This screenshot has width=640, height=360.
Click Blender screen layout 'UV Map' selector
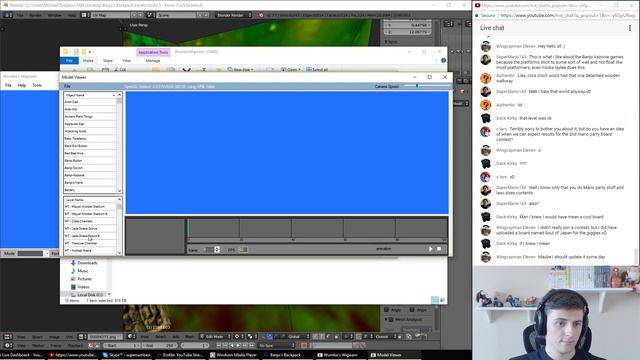click(x=110, y=15)
